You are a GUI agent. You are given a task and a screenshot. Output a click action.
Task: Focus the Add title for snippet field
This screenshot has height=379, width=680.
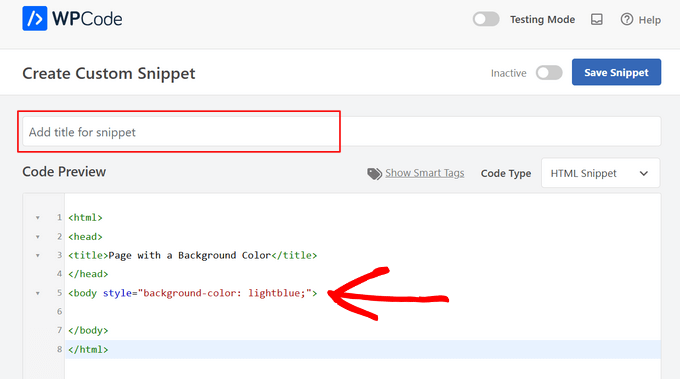[x=342, y=131]
